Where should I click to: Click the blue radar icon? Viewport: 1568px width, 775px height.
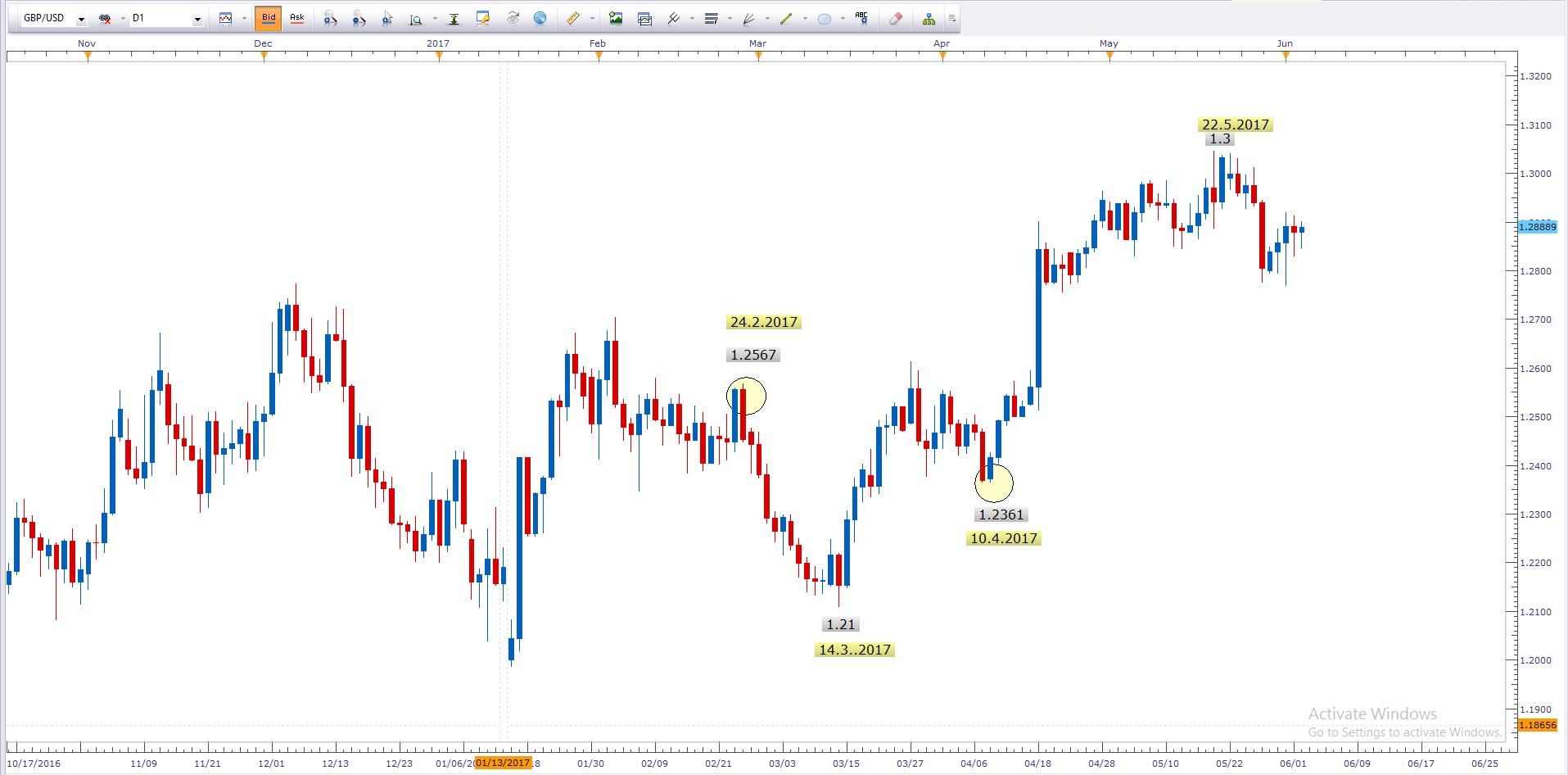(x=540, y=19)
